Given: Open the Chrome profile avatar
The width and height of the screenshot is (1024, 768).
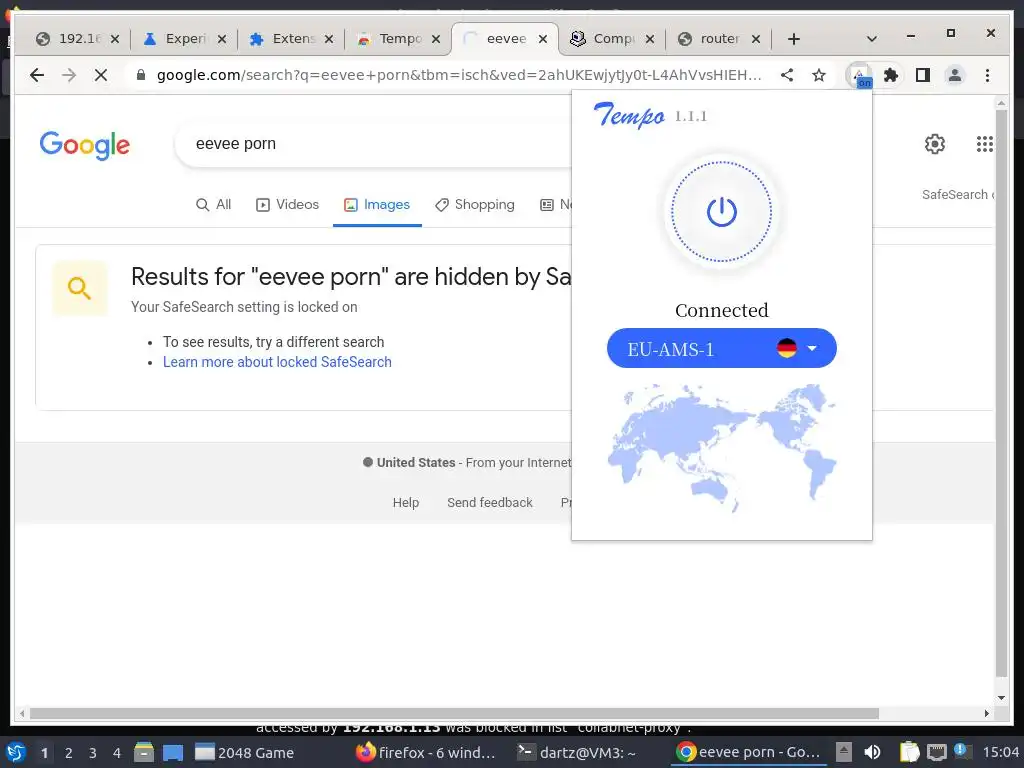Looking at the screenshot, I should 955,75.
